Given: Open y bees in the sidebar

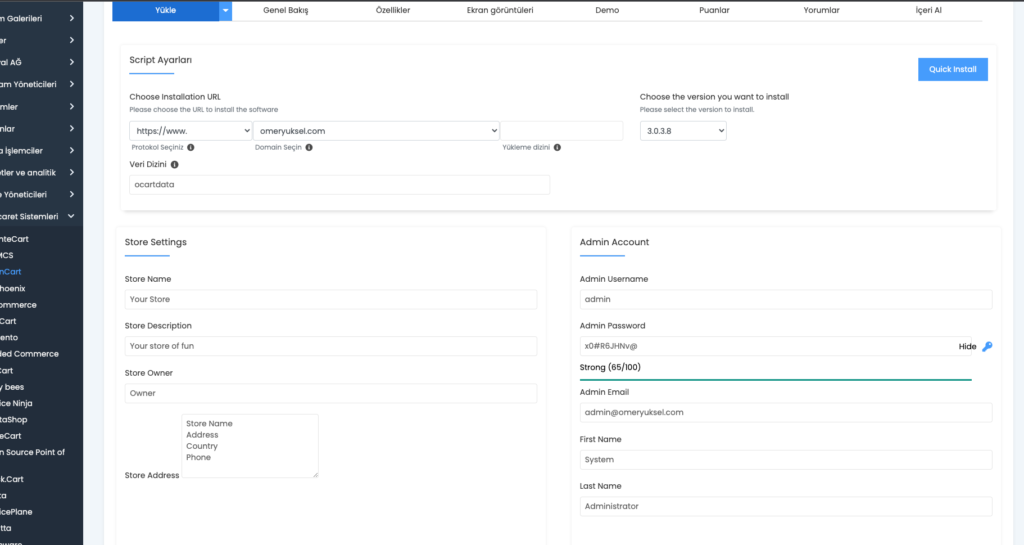Looking at the screenshot, I should click(12, 387).
